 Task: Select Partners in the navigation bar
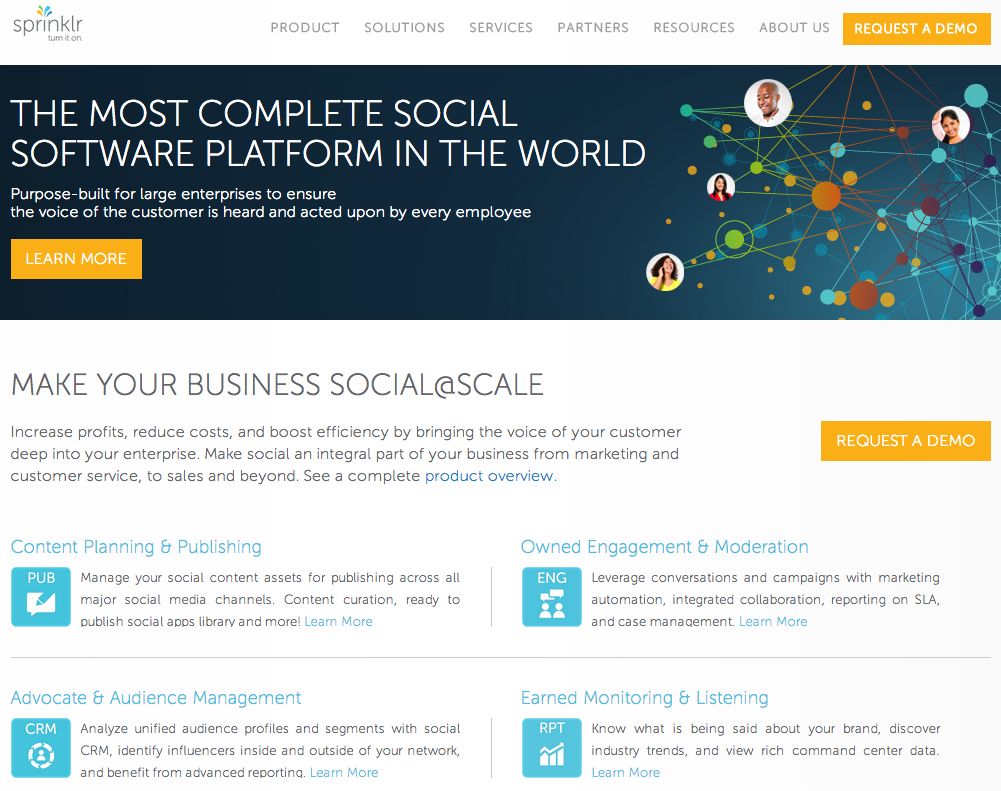593,28
